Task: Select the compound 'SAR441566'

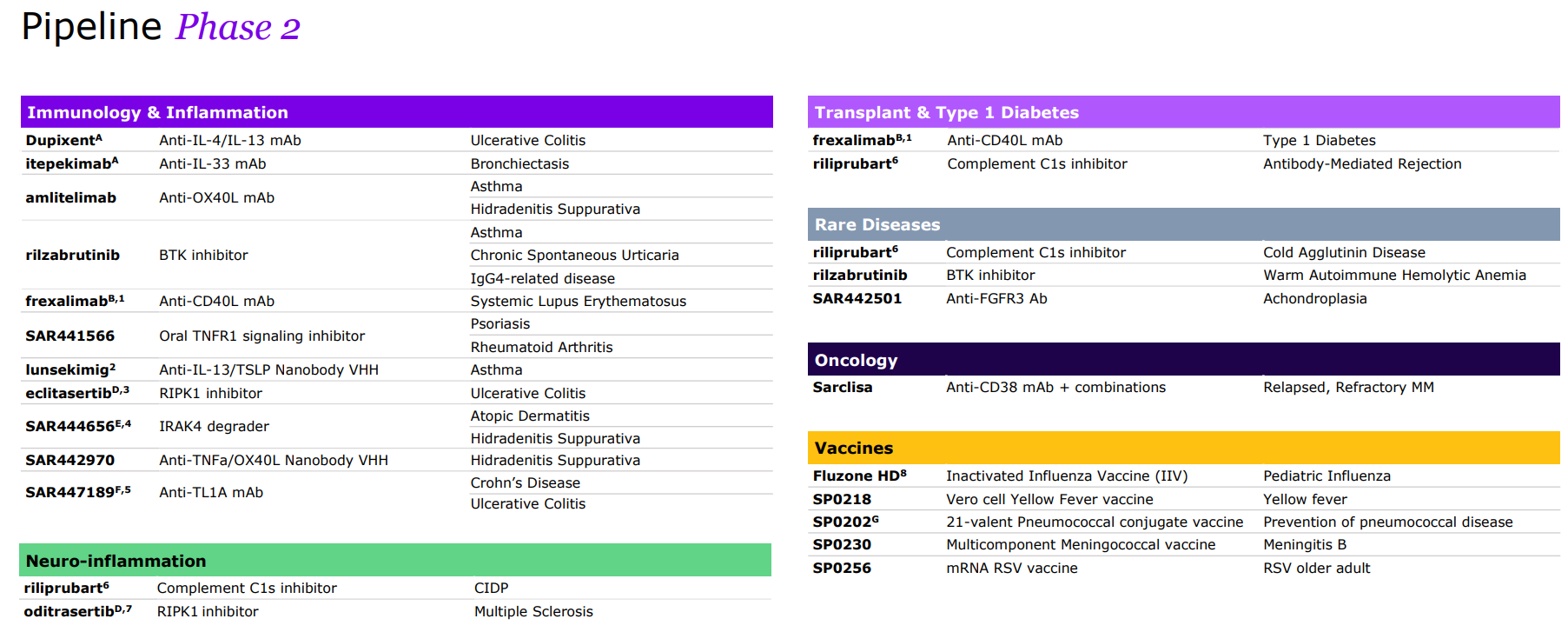Action: 70,336
